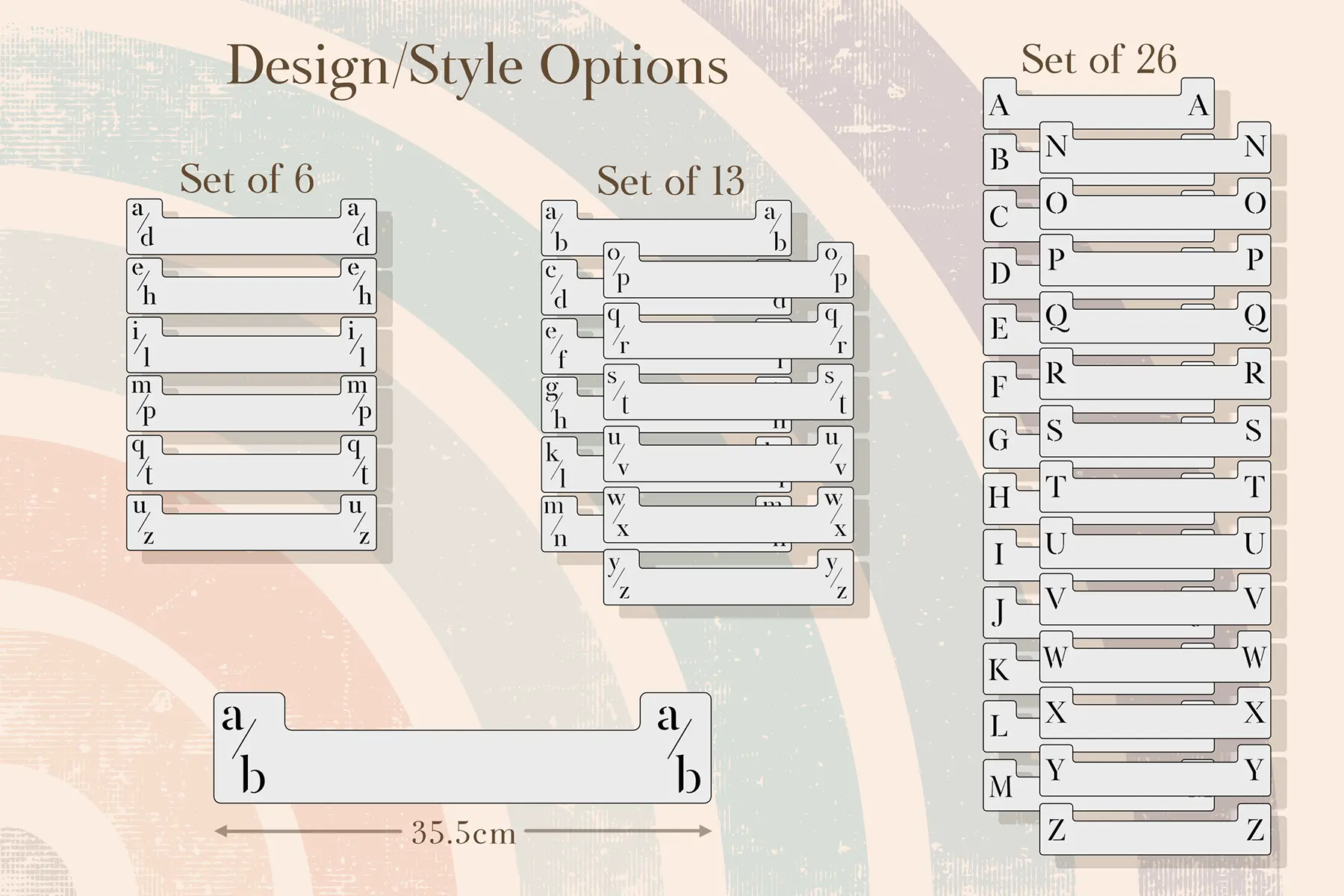Choose the m/p divider in Set of 6
Image resolution: width=1344 pixels, height=896 pixels.
tap(251, 412)
